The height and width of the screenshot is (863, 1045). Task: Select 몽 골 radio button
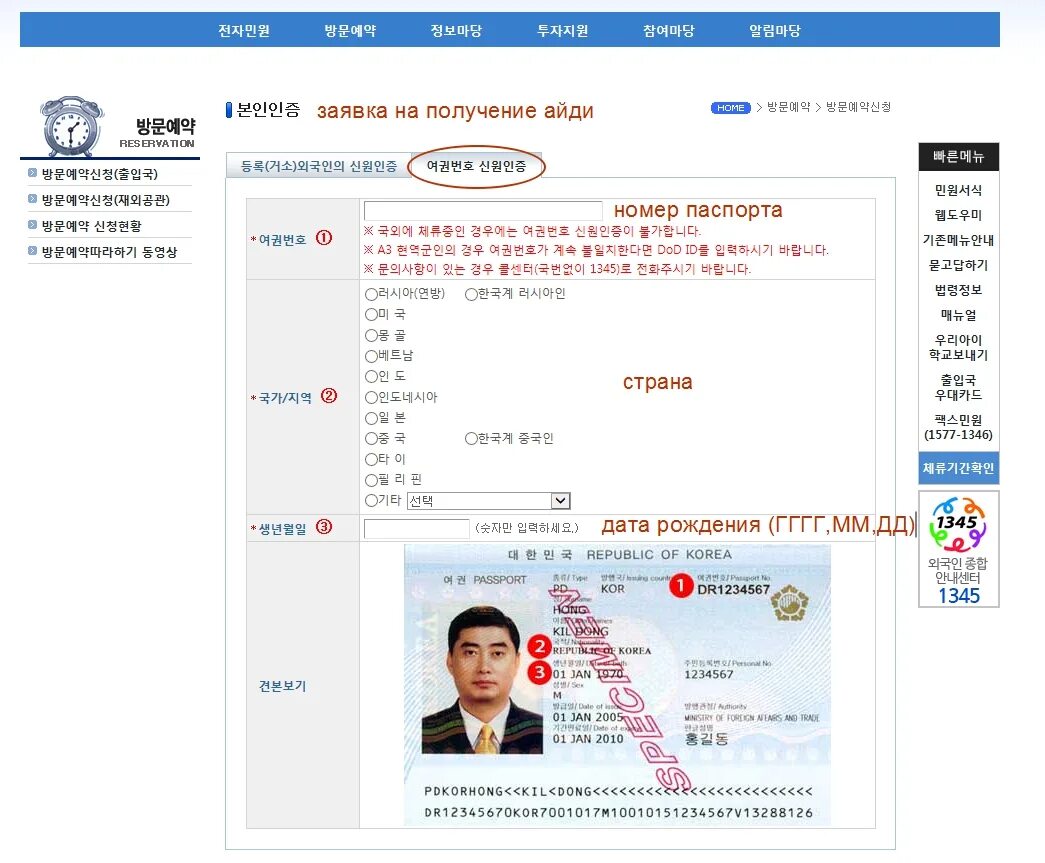(x=371, y=335)
